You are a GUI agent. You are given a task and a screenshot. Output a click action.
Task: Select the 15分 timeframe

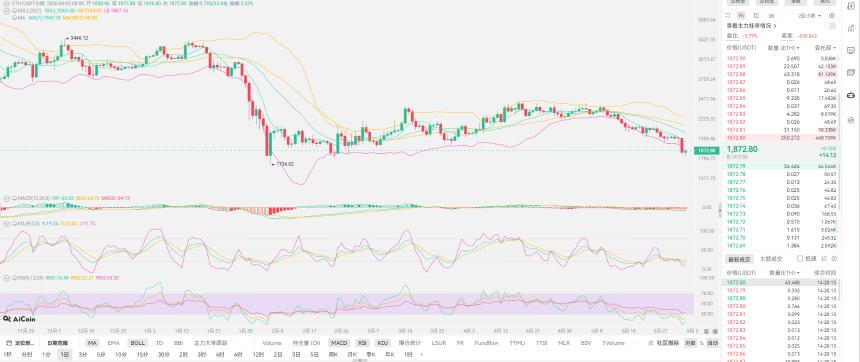coord(142,354)
